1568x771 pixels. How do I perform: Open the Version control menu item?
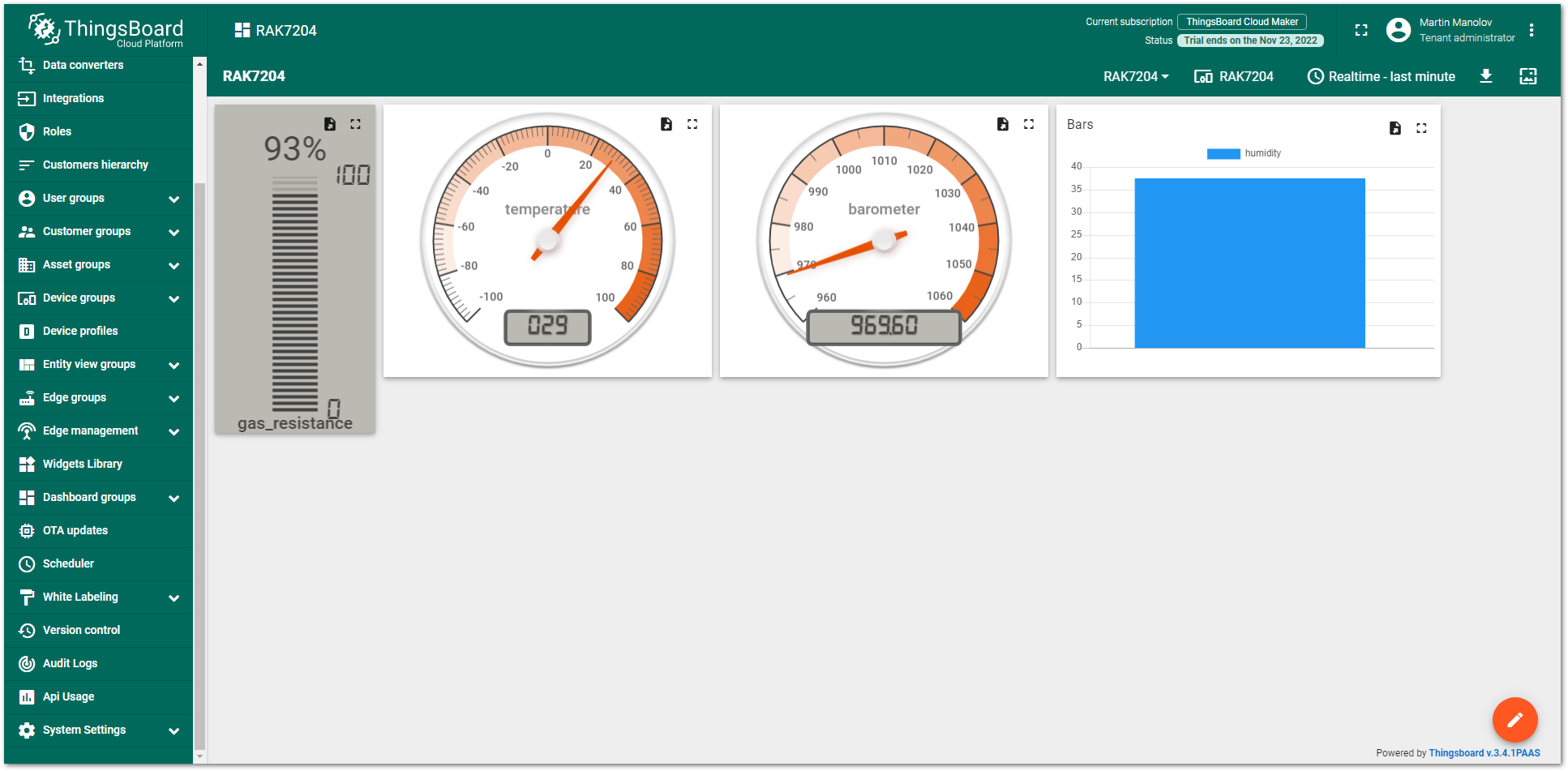(x=81, y=630)
